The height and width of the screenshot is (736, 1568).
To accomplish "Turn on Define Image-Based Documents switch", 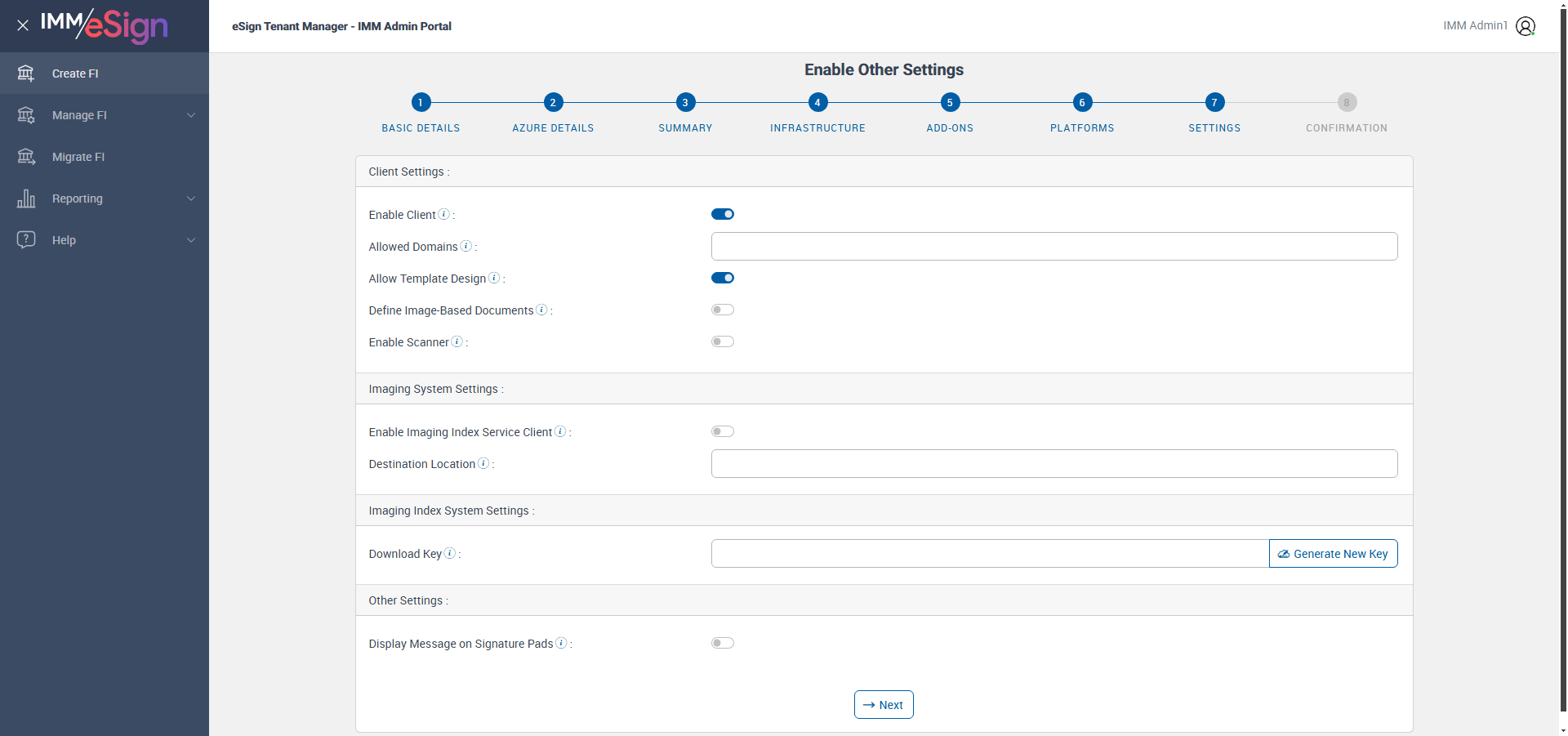I will click(x=723, y=310).
